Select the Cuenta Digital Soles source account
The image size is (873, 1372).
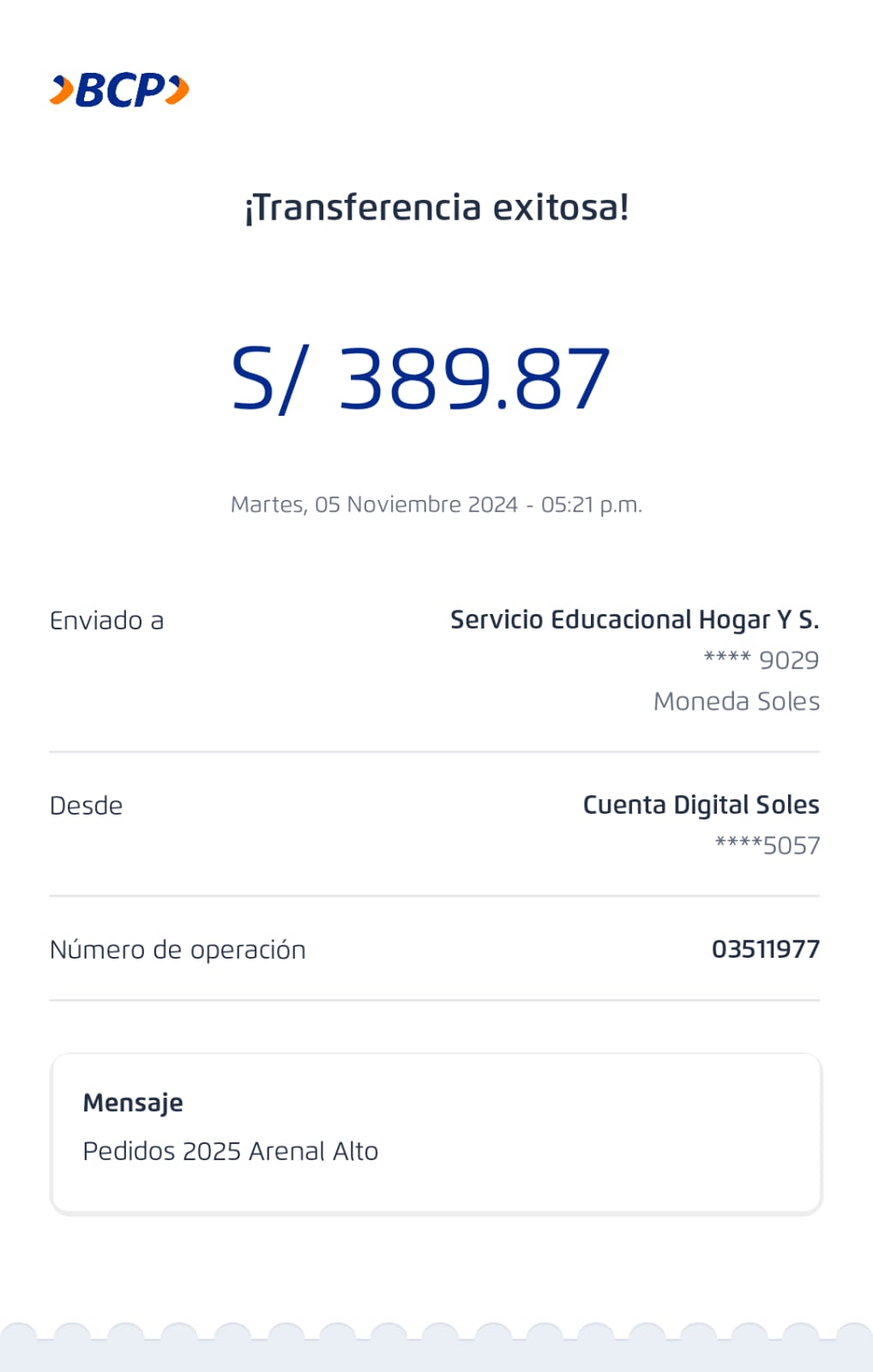(701, 805)
